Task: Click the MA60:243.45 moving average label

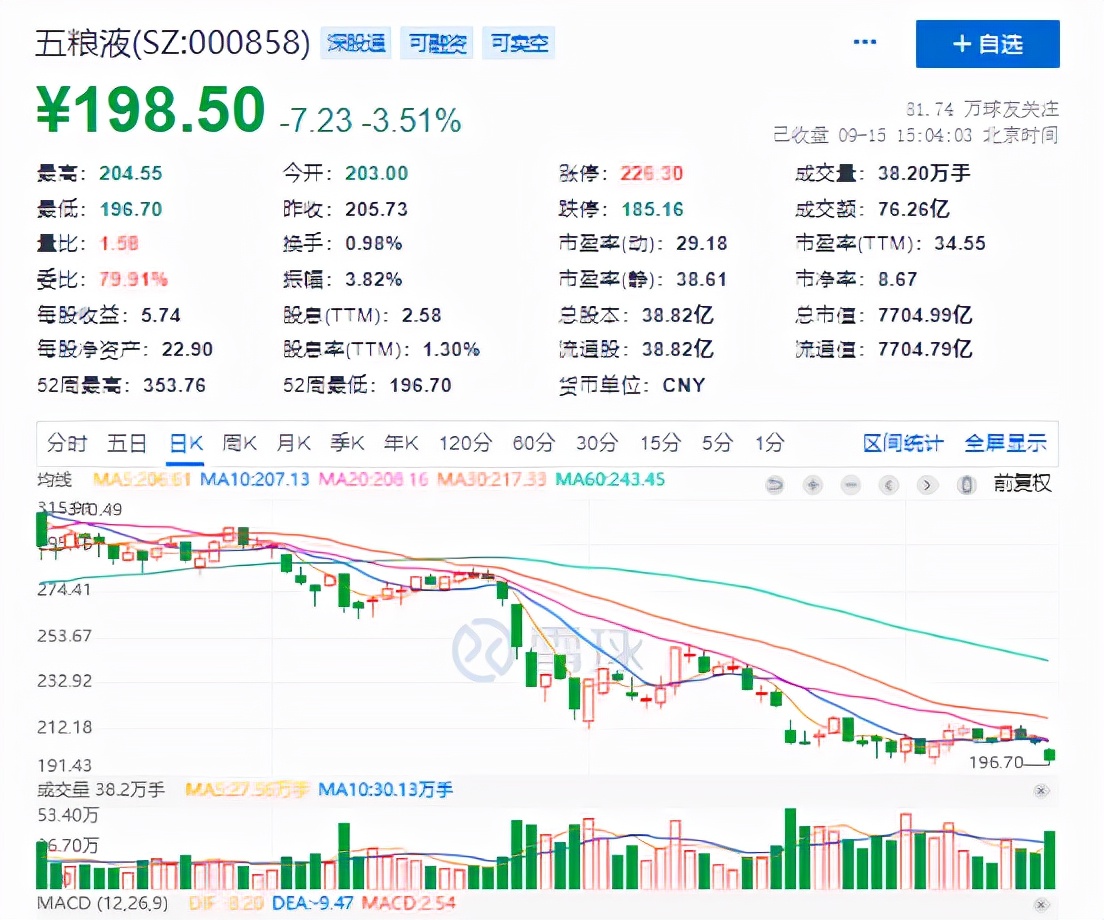Action: (x=610, y=479)
